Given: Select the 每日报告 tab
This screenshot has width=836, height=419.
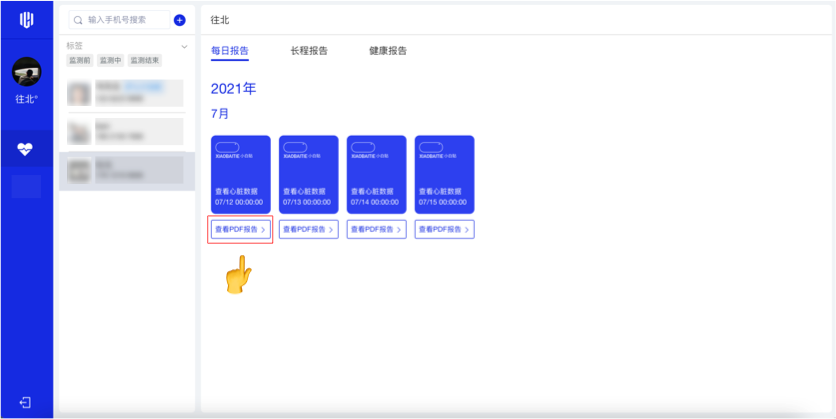Looking at the screenshot, I should [230, 51].
